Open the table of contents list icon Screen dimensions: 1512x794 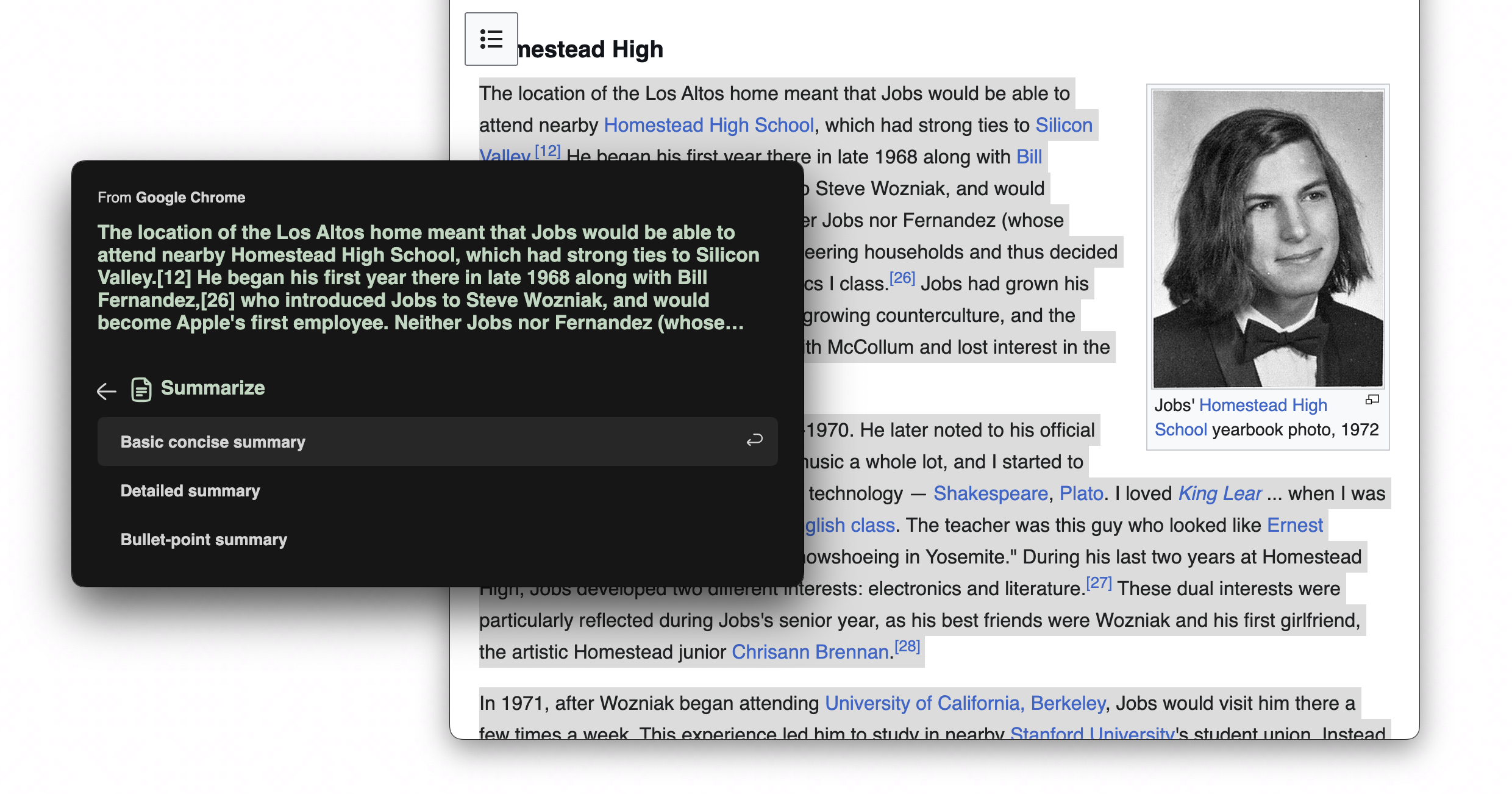[491, 39]
